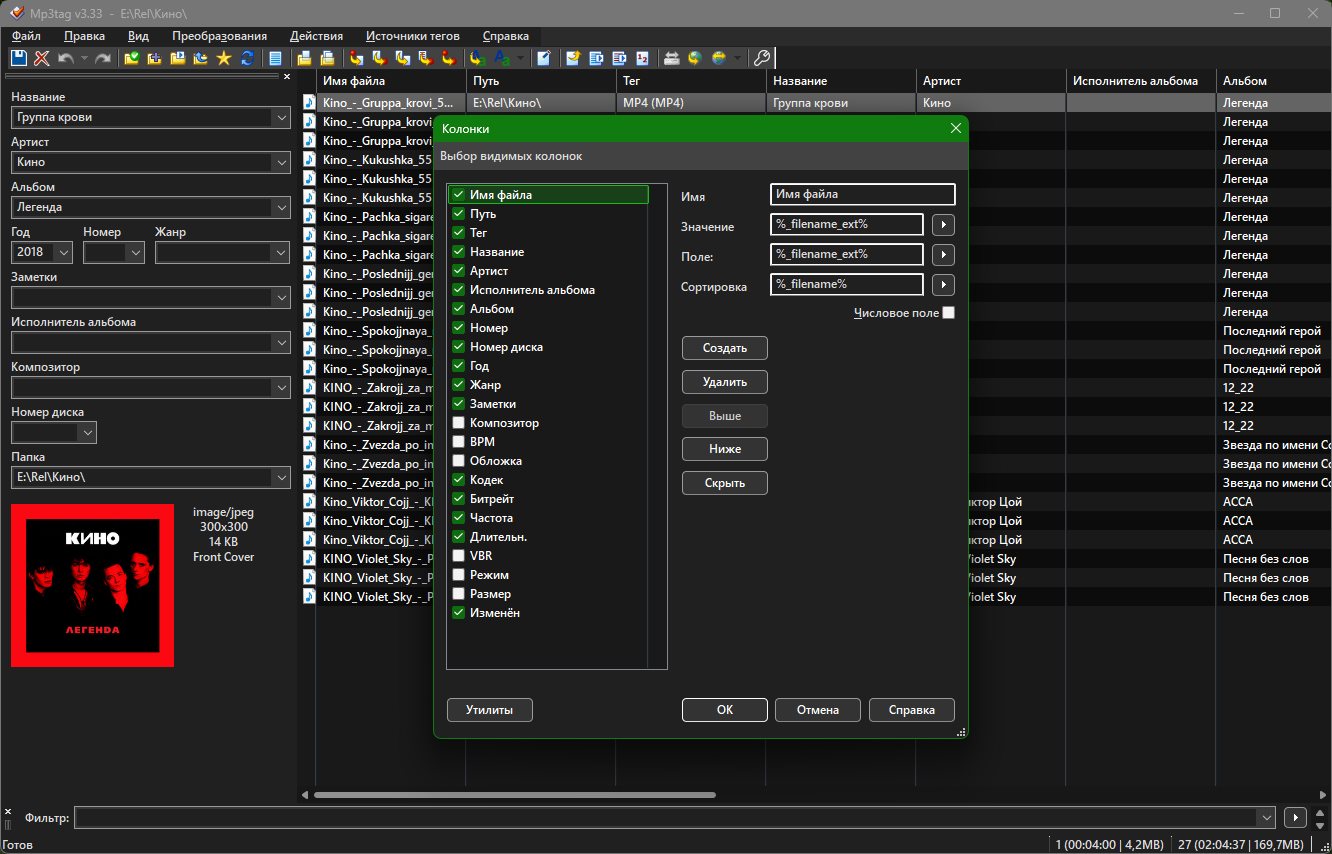Click the red X remove tag icon

[42, 58]
